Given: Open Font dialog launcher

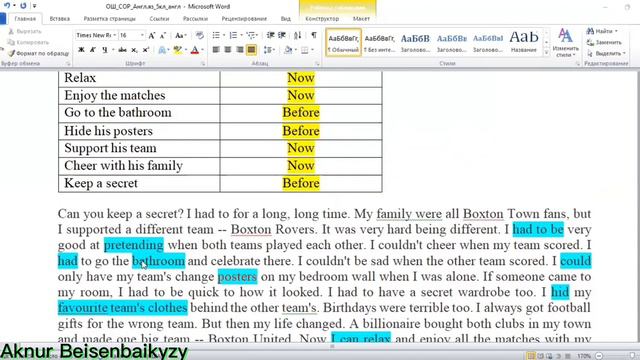Looking at the screenshot, I should coord(202,64).
